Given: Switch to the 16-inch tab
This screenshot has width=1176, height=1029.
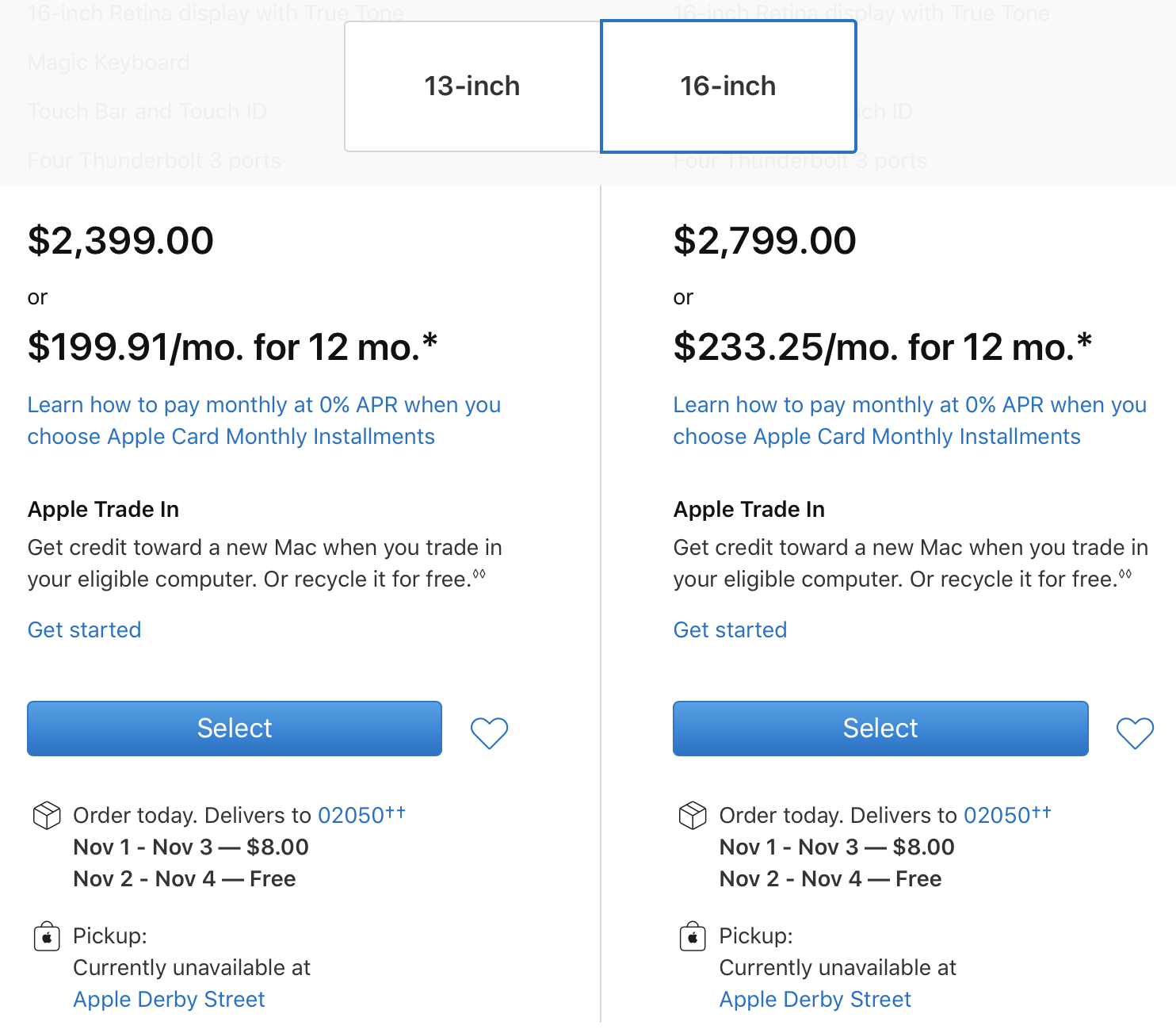Looking at the screenshot, I should (x=728, y=86).
